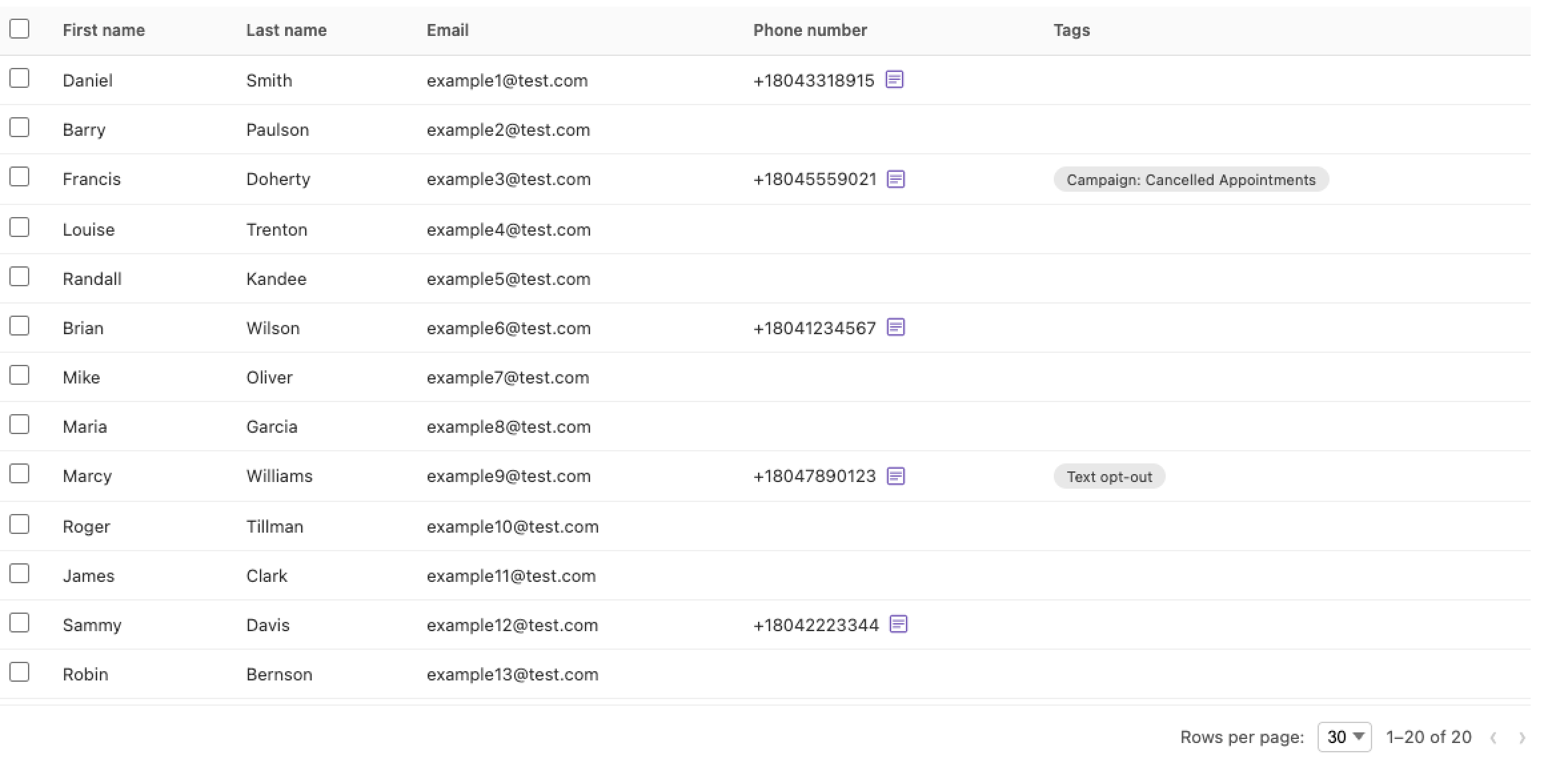Sort by First name column header
The image size is (1568, 763).
[103, 30]
